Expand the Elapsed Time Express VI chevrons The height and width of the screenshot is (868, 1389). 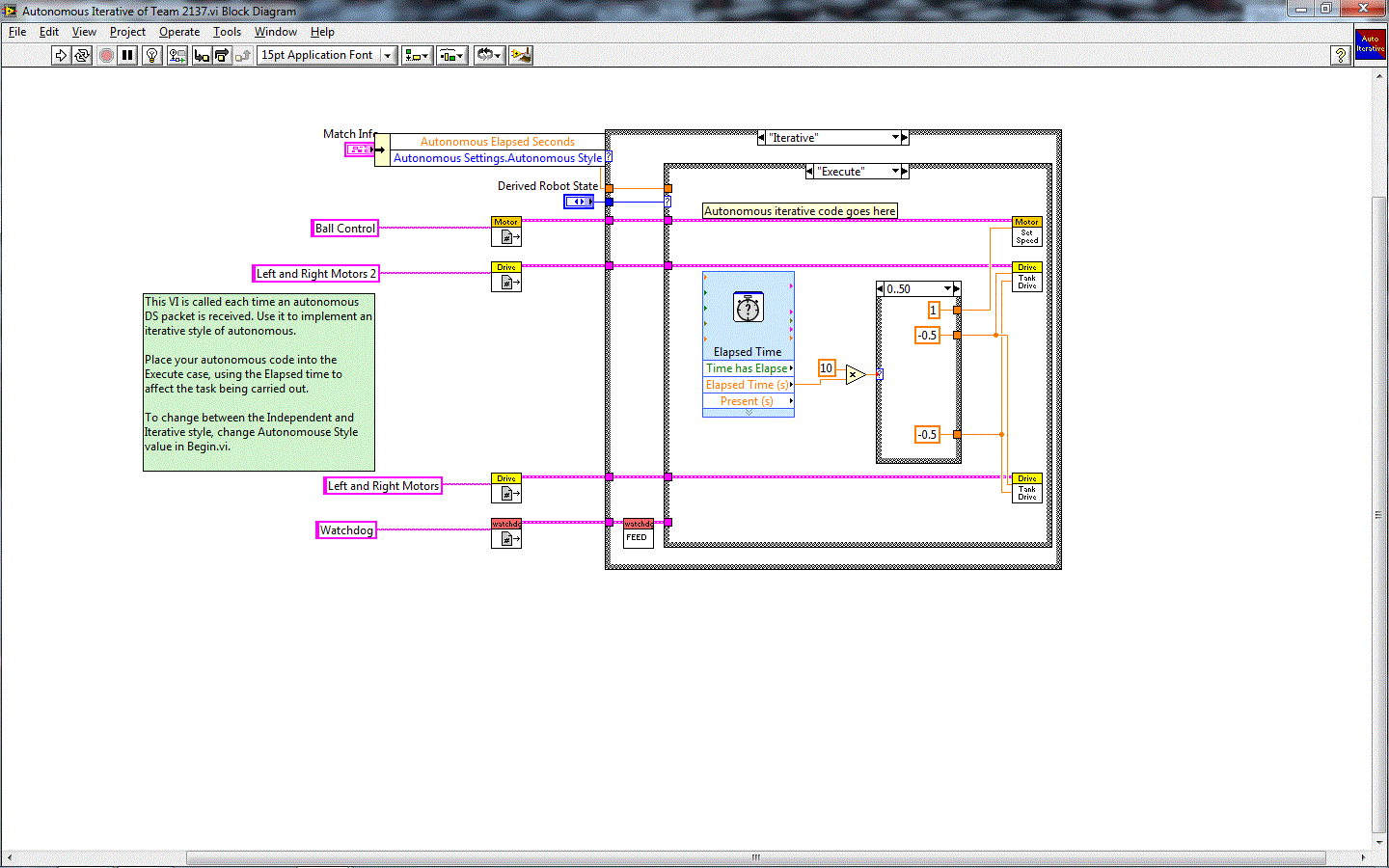tap(749, 413)
